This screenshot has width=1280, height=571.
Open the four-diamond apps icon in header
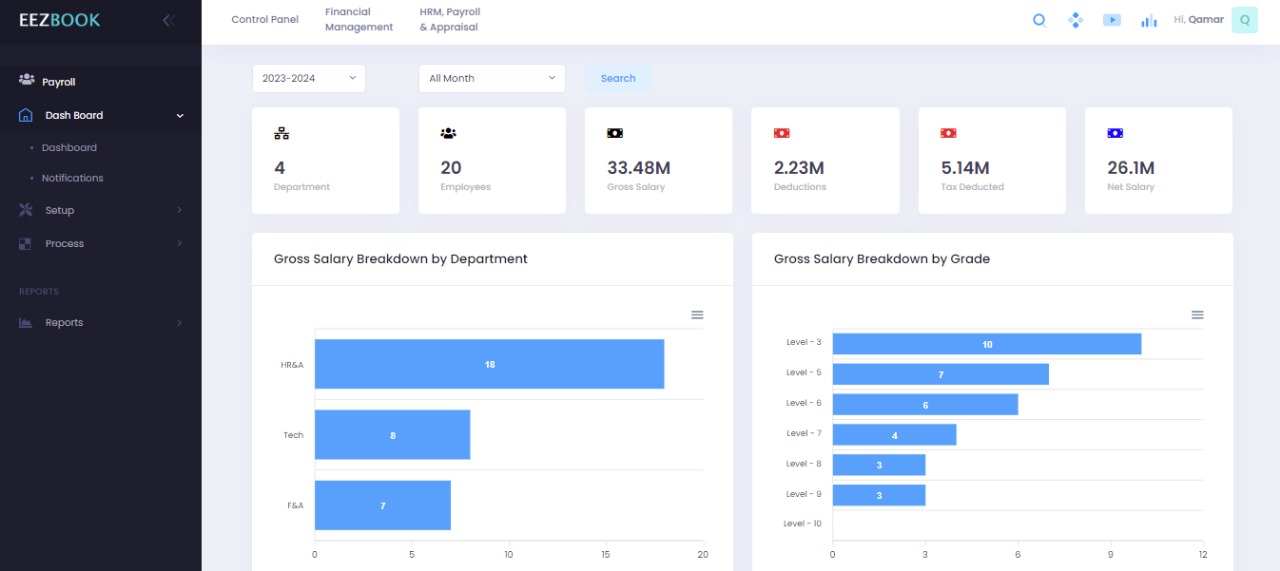pyautogui.click(x=1075, y=20)
